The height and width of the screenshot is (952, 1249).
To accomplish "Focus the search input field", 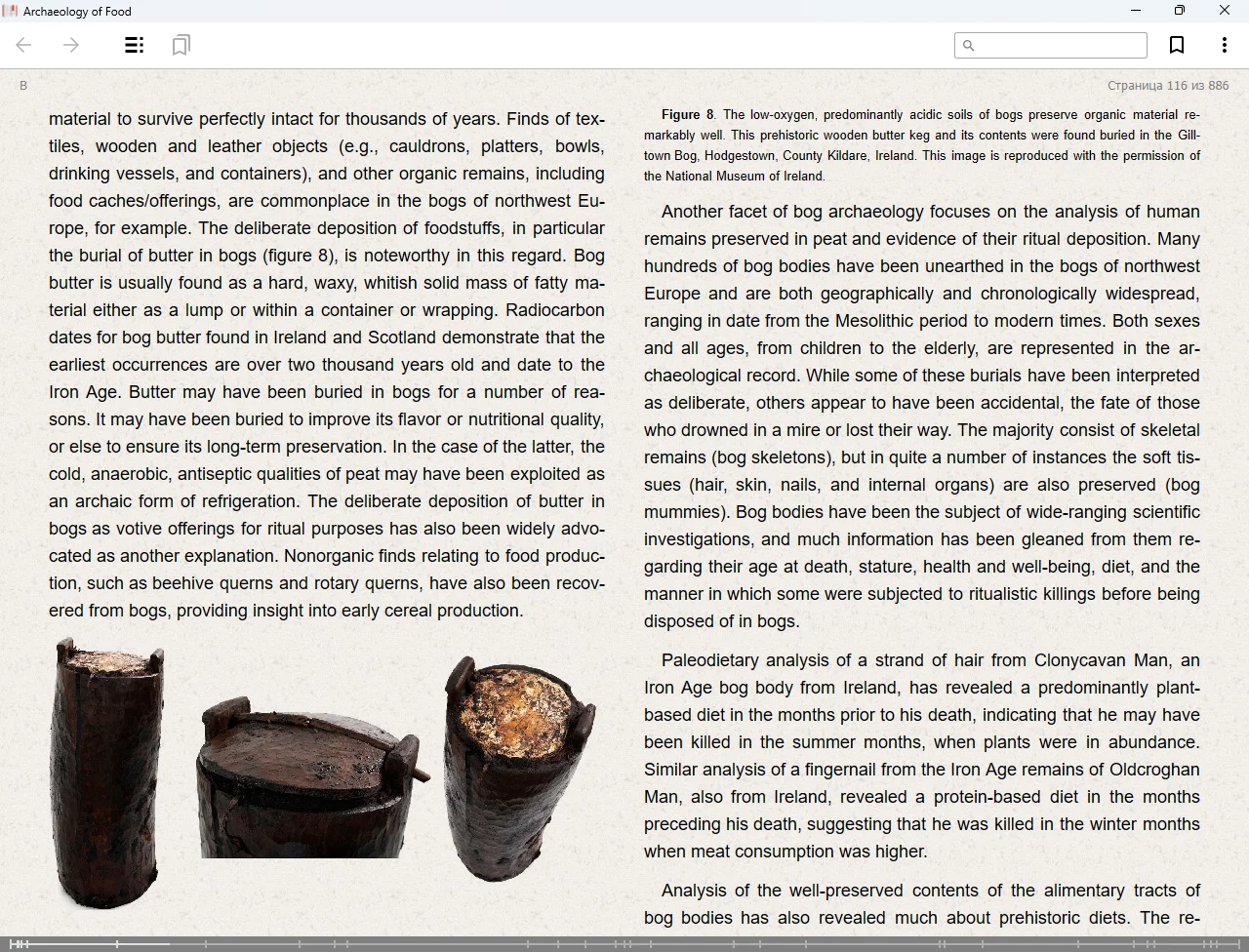I will [1060, 45].
